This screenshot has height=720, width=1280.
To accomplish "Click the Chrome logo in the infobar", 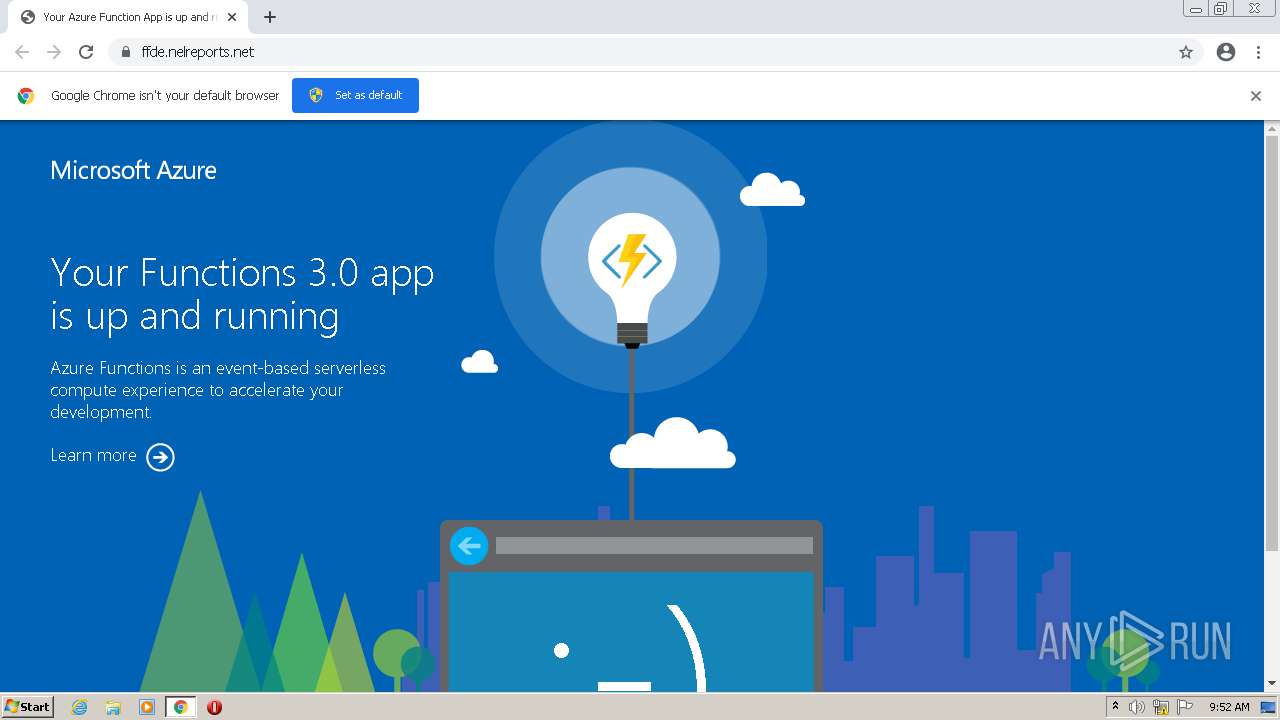I will click(x=26, y=96).
